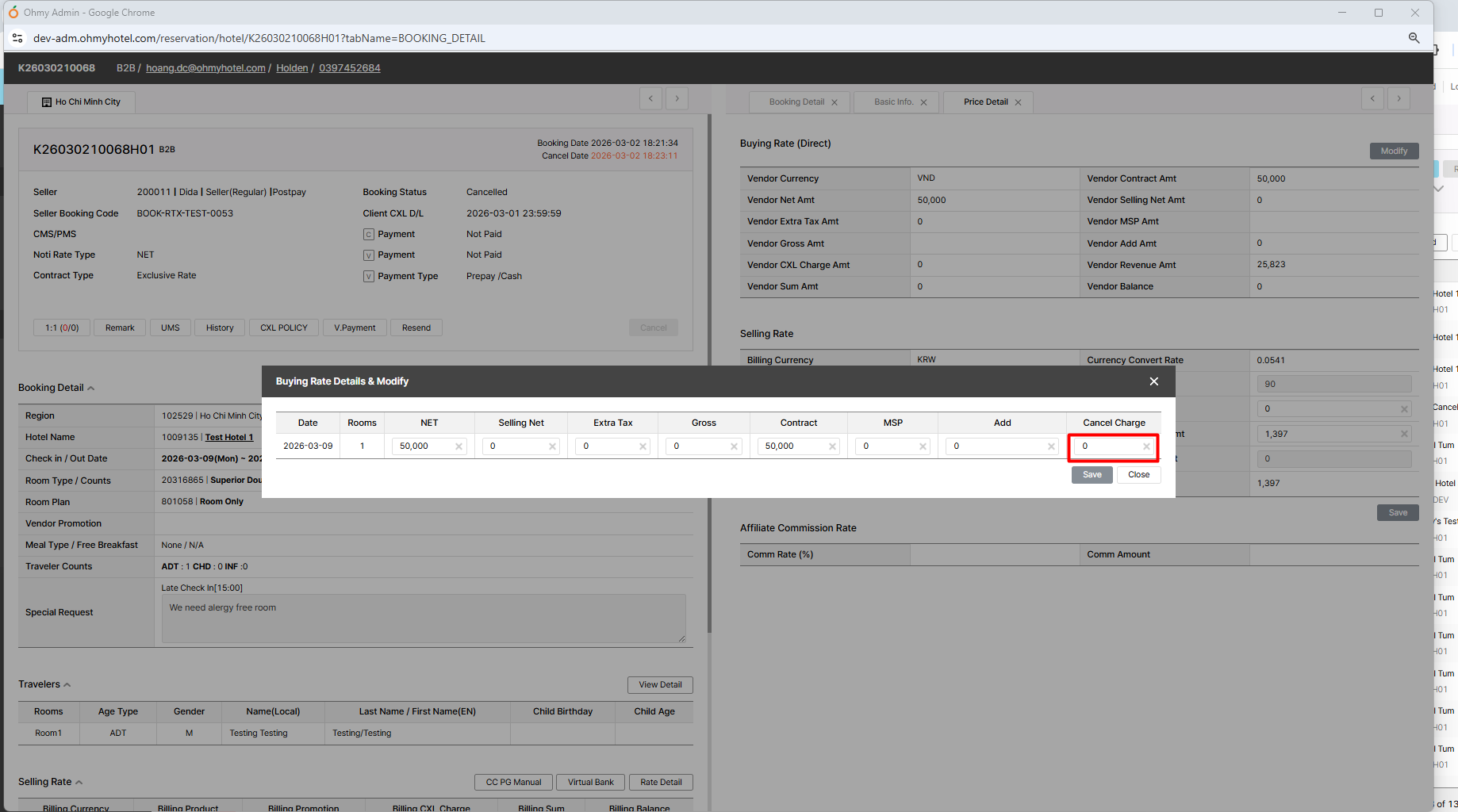Screen dimensions: 1458x812
Task: Click the Cancel Charge input field
Action: coord(1107,446)
